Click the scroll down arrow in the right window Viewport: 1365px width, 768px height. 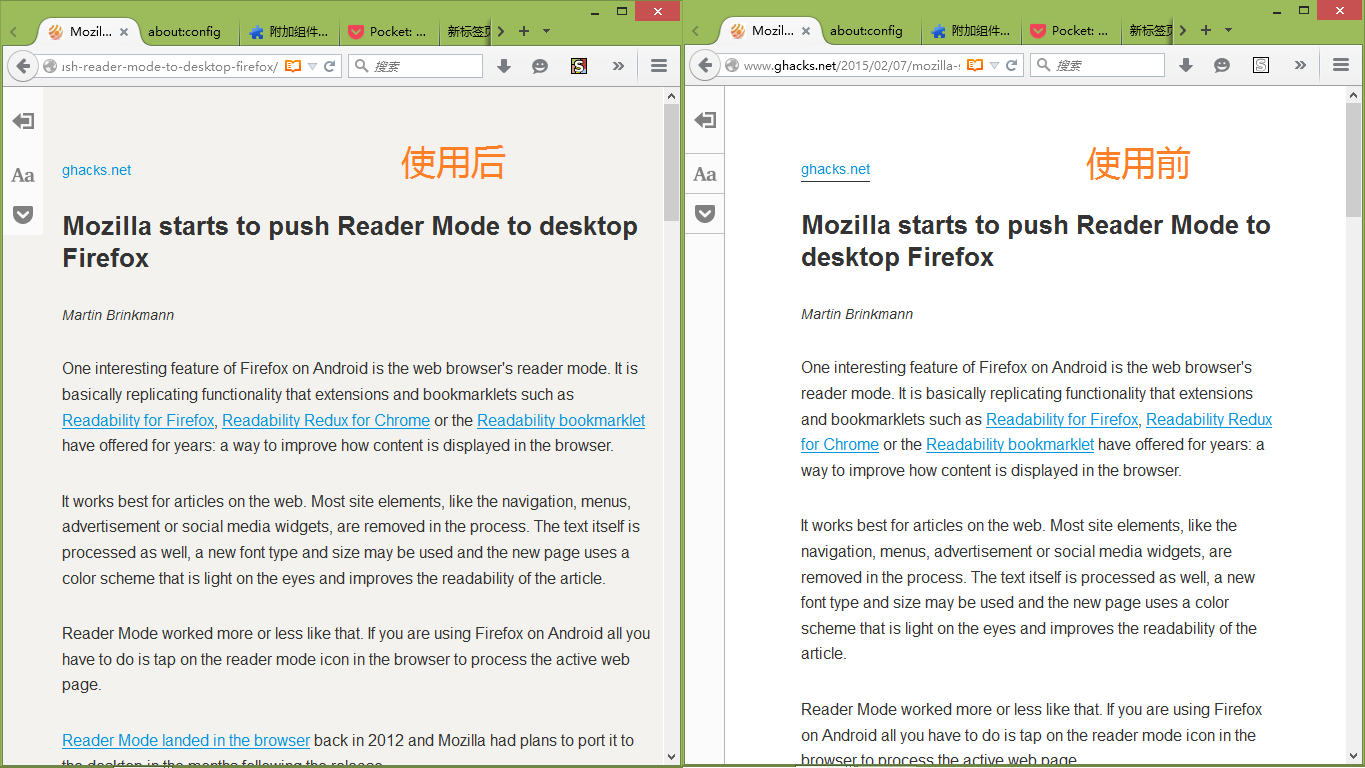coord(1354,757)
